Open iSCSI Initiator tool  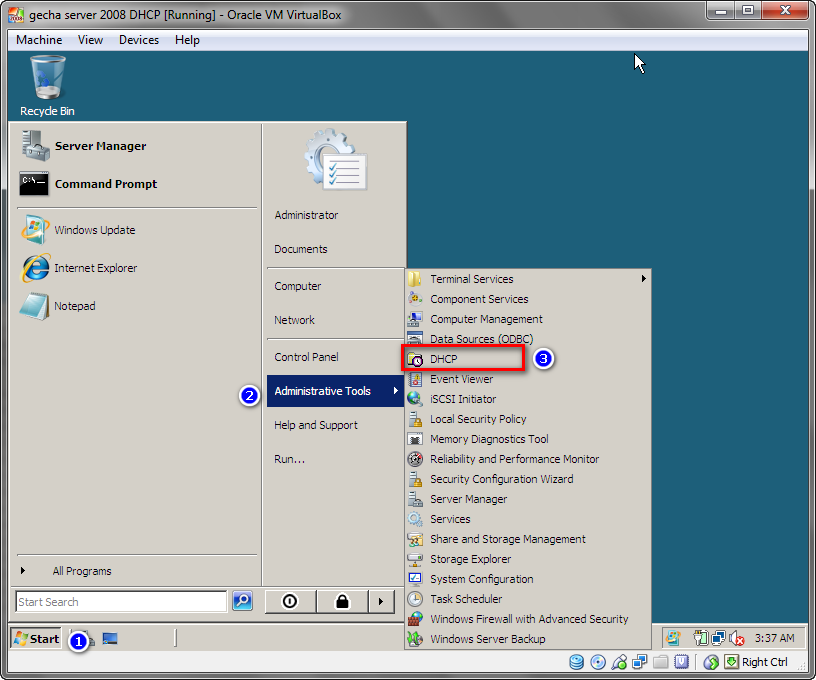528,399
